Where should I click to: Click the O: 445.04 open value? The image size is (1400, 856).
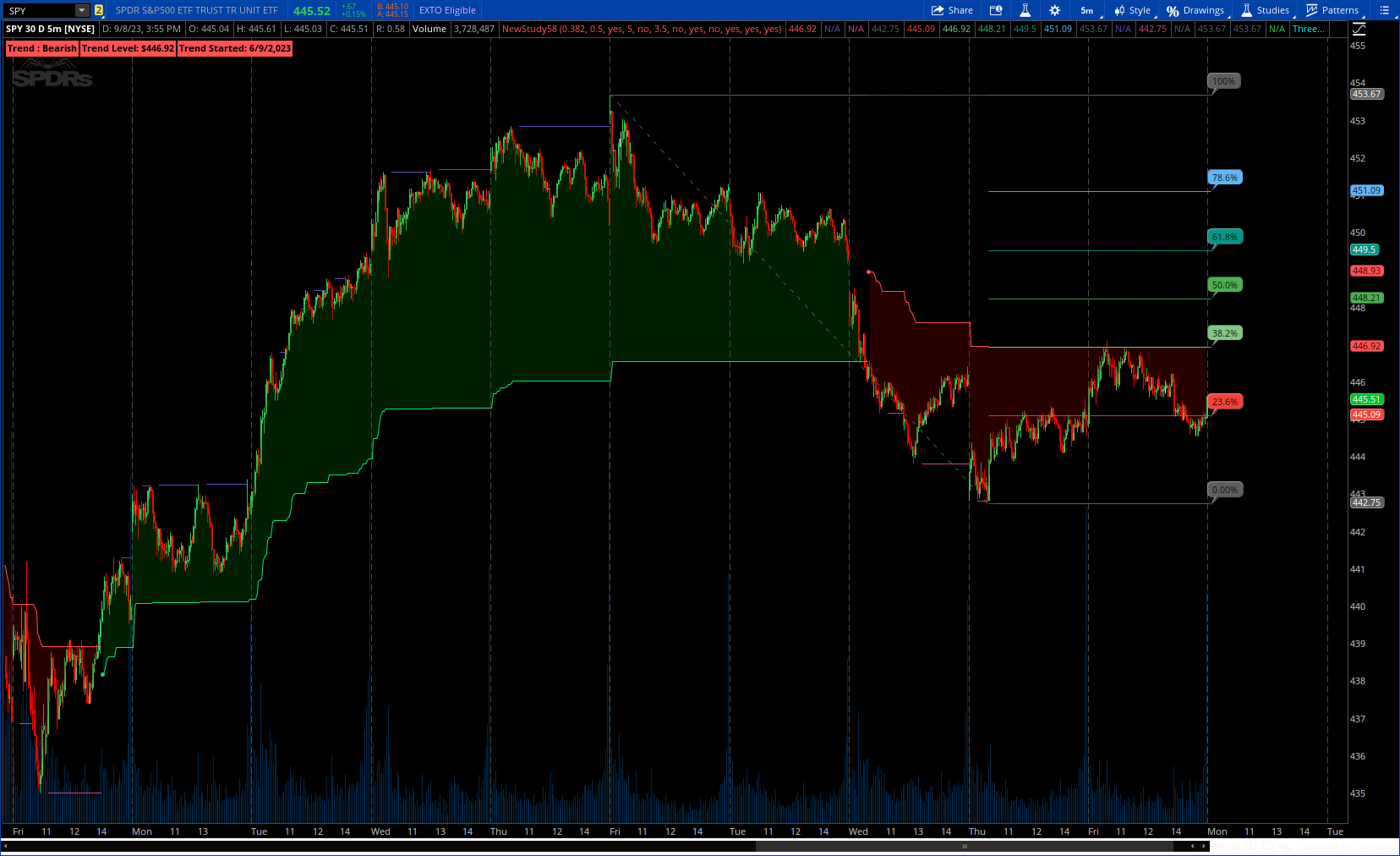pos(209,29)
